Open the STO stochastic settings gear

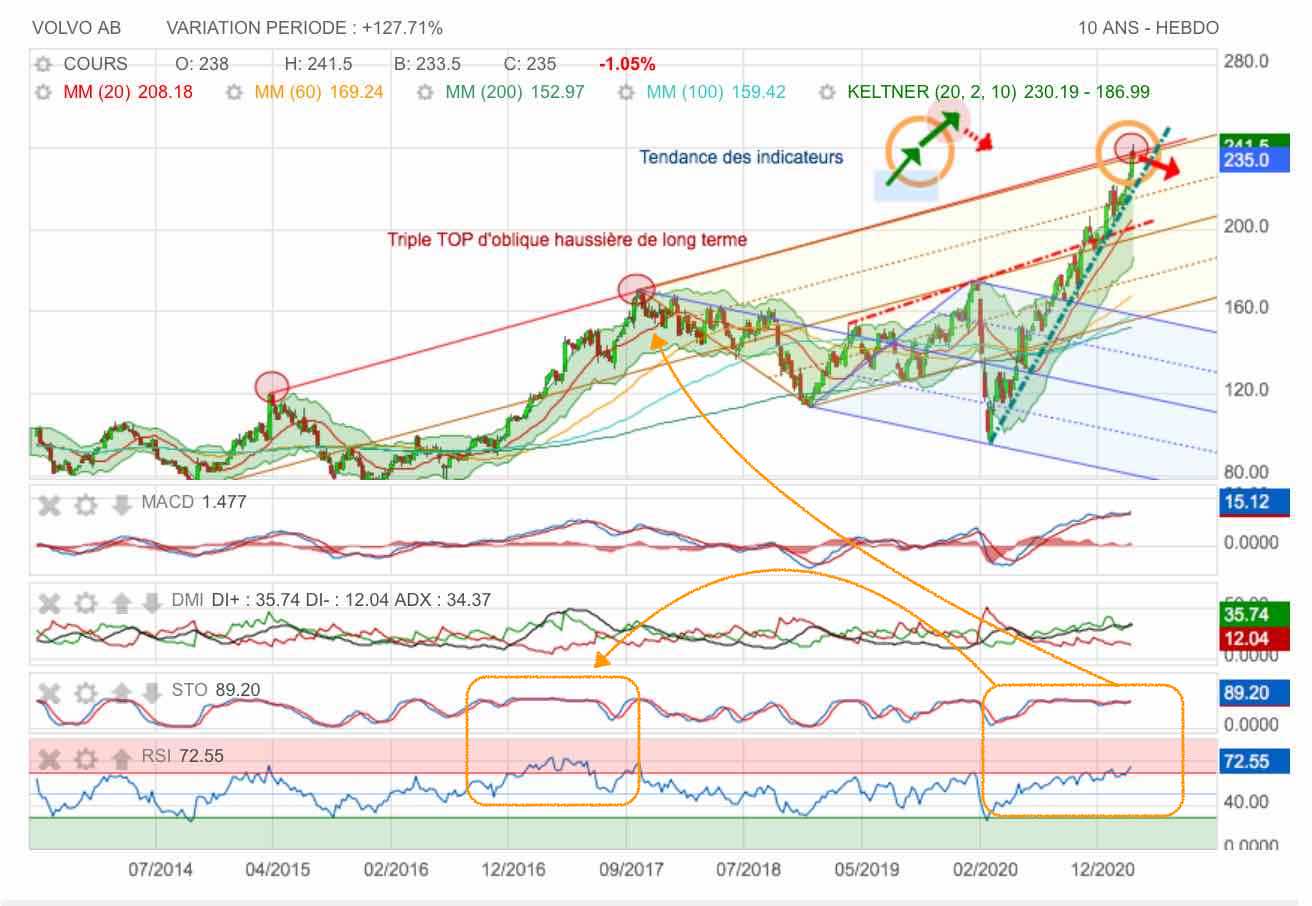coord(85,691)
